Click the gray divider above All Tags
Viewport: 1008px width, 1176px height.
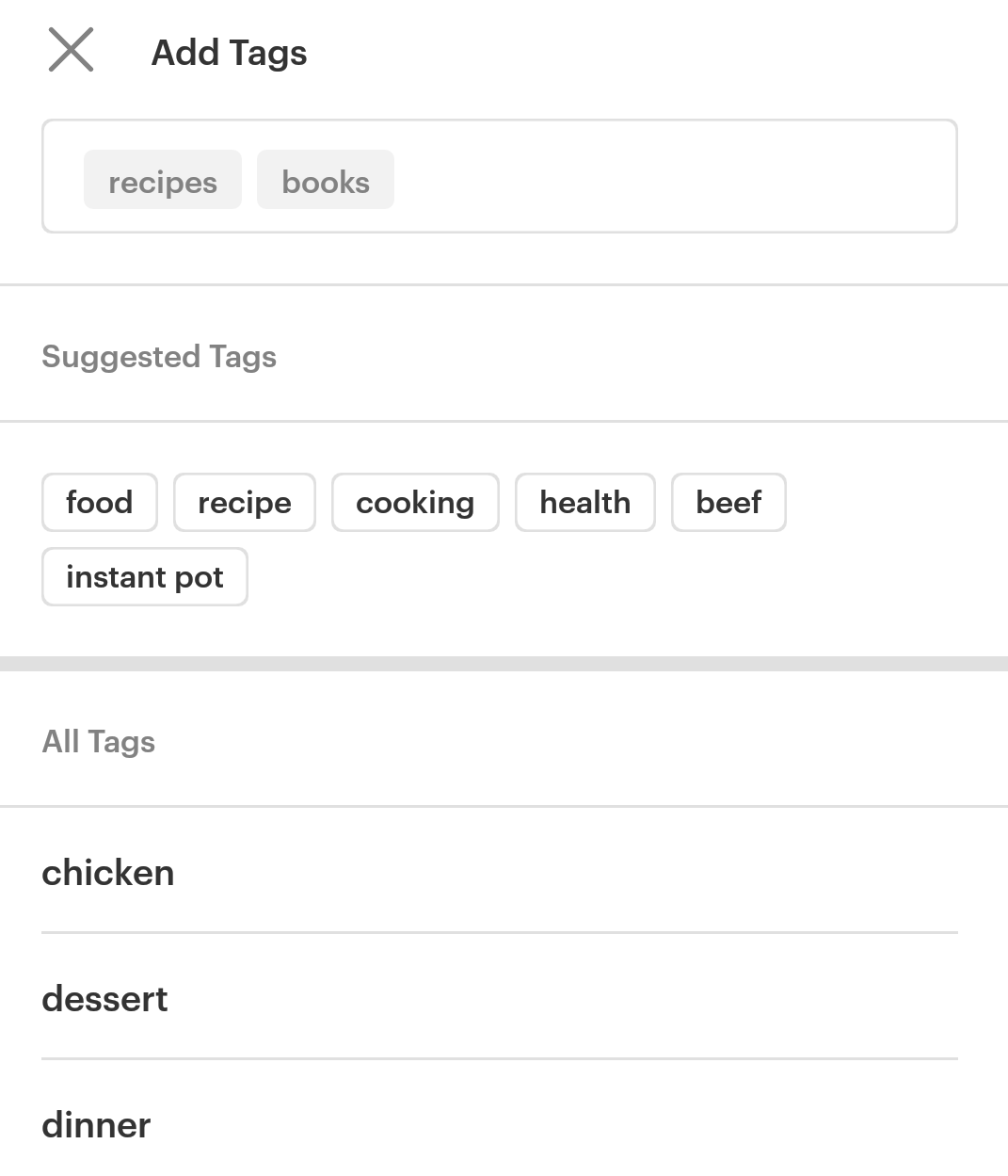tap(504, 664)
